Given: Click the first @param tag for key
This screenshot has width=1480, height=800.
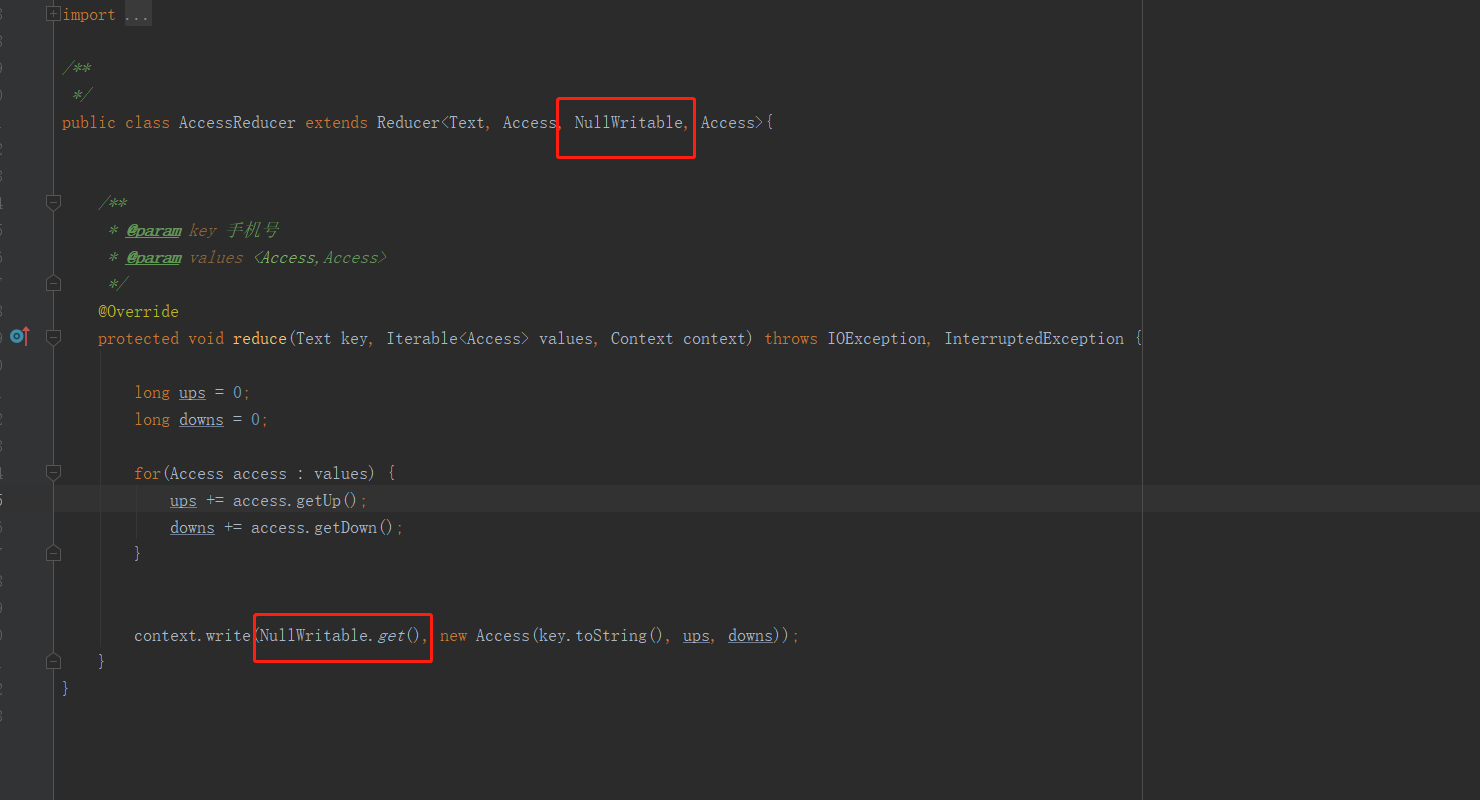Looking at the screenshot, I should (x=154, y=231).
